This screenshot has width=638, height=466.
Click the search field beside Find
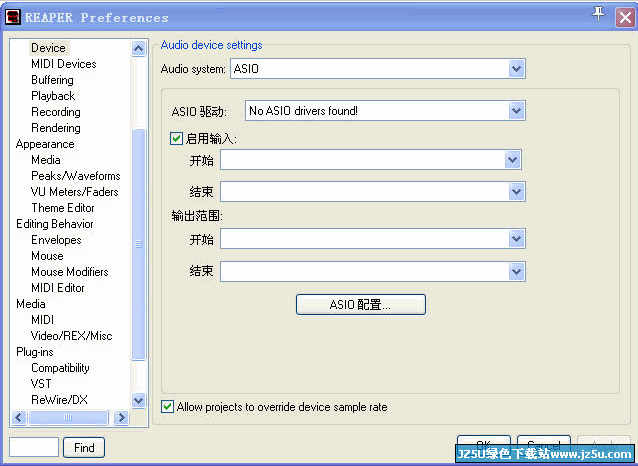pos(34,448)
